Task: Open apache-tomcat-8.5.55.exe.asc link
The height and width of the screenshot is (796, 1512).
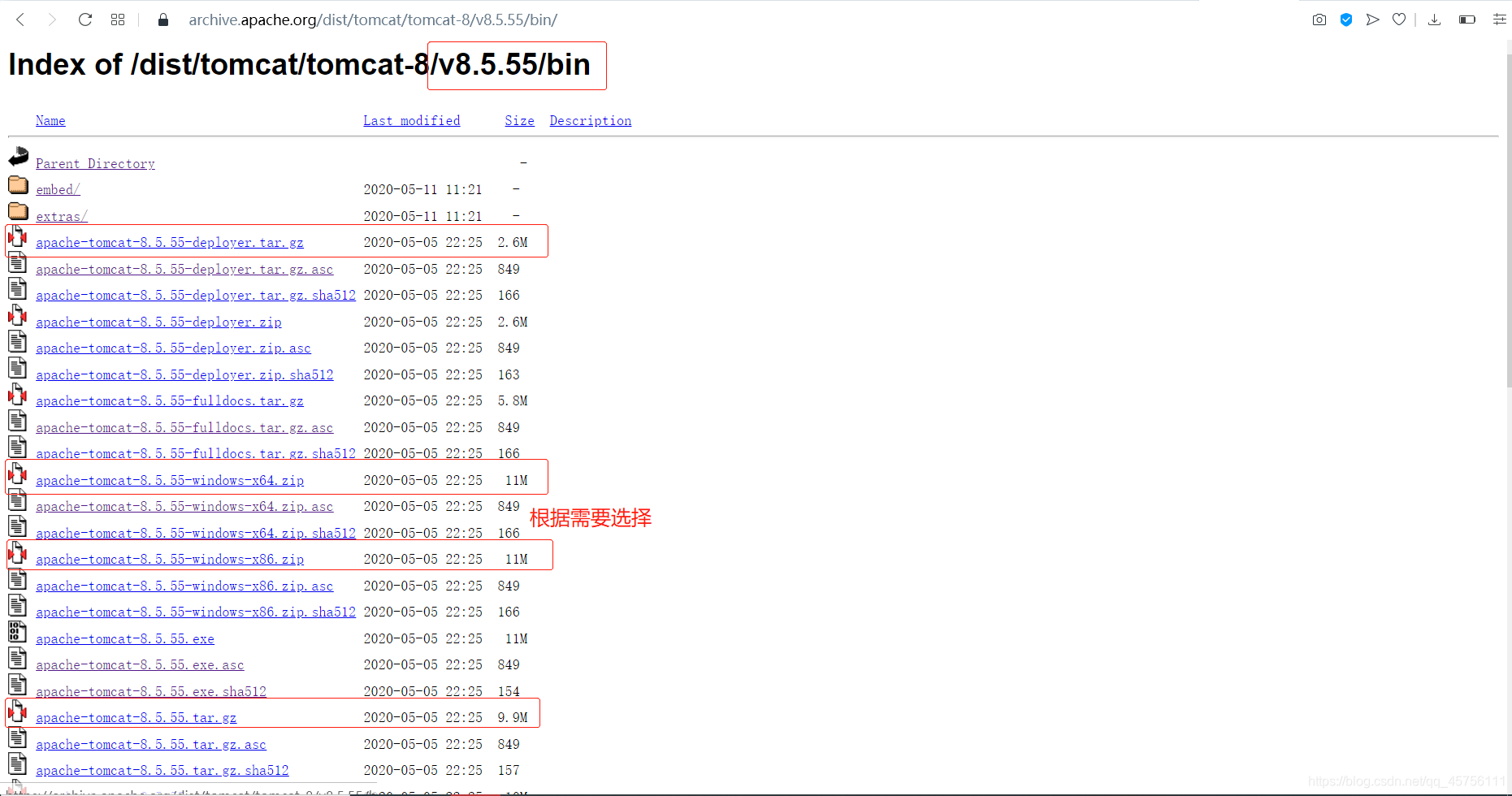Action: pos(140,665)
